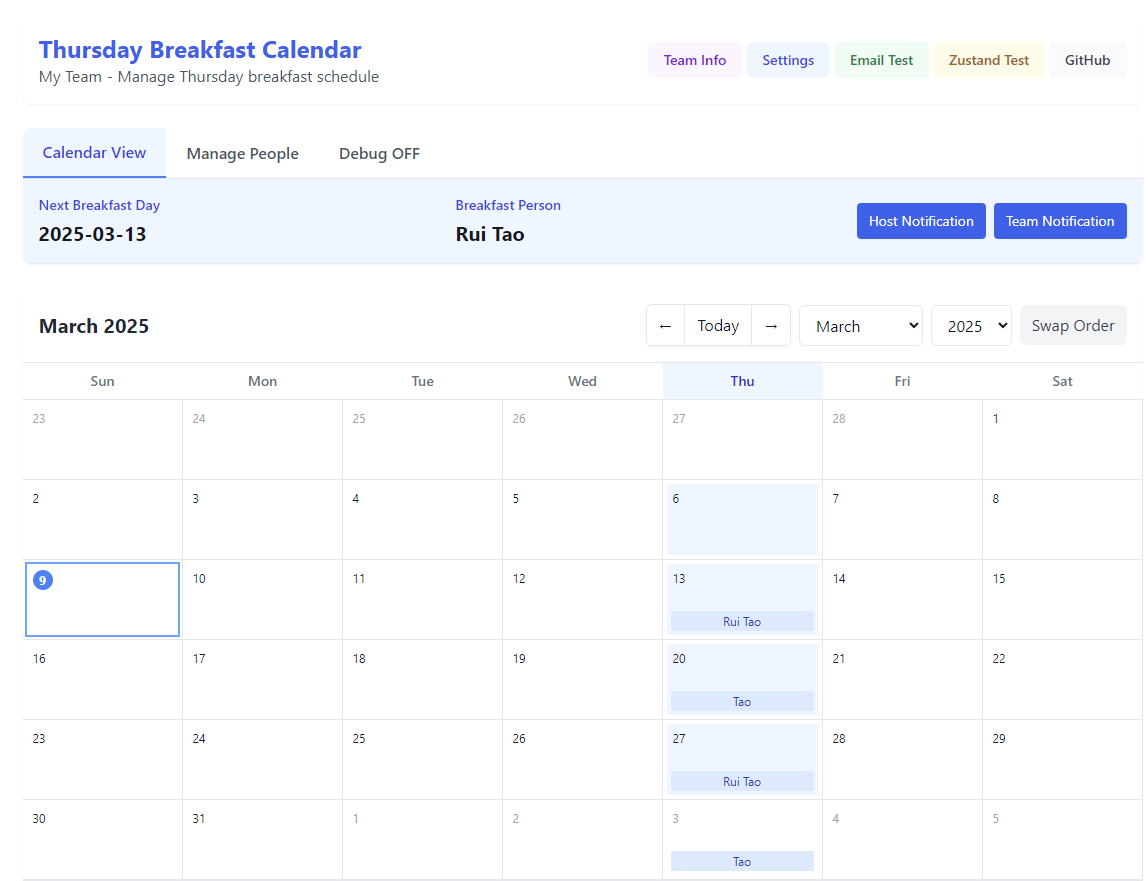
Task: Open the Manage People tab
Action: (x=242, y=154)
